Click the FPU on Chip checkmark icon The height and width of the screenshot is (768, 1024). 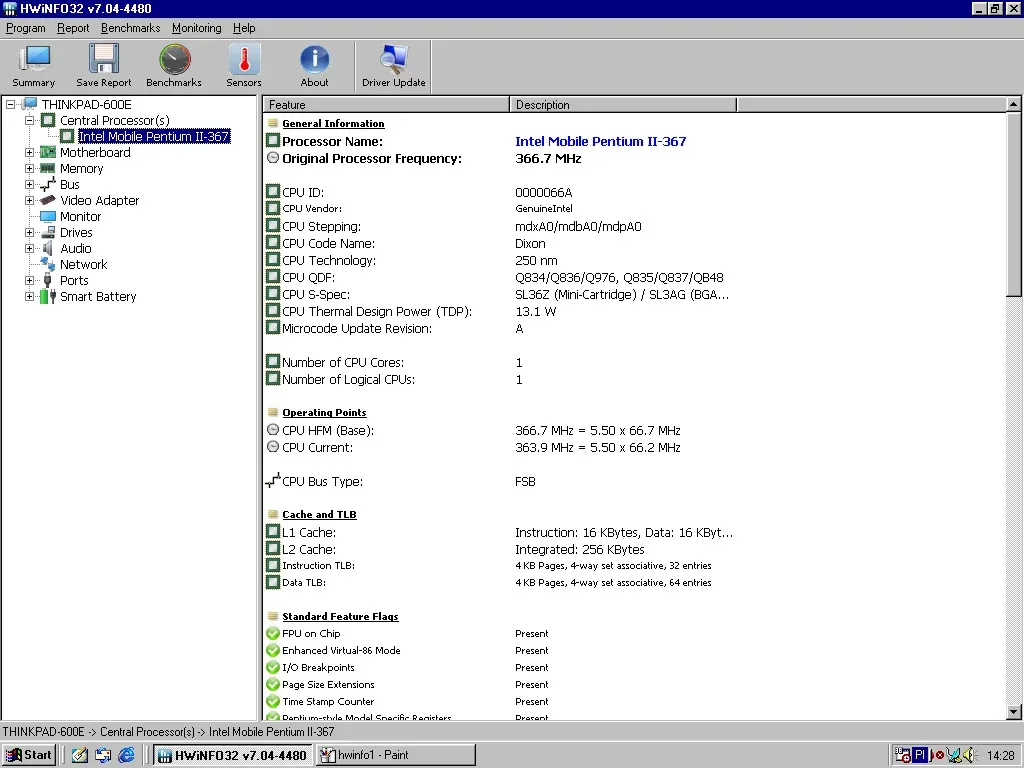pyautogui.click(x=273, y=633)
